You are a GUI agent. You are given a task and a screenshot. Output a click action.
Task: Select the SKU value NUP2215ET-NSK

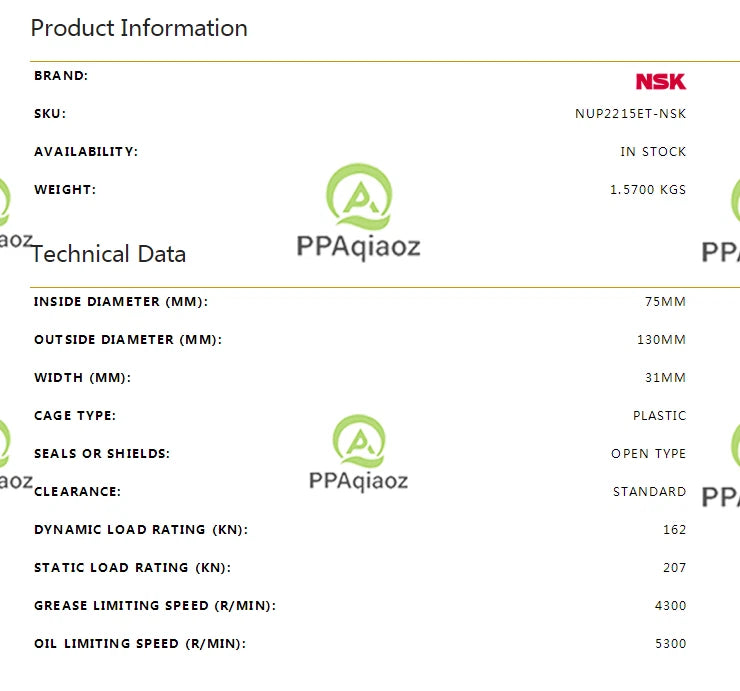(630, 114)
